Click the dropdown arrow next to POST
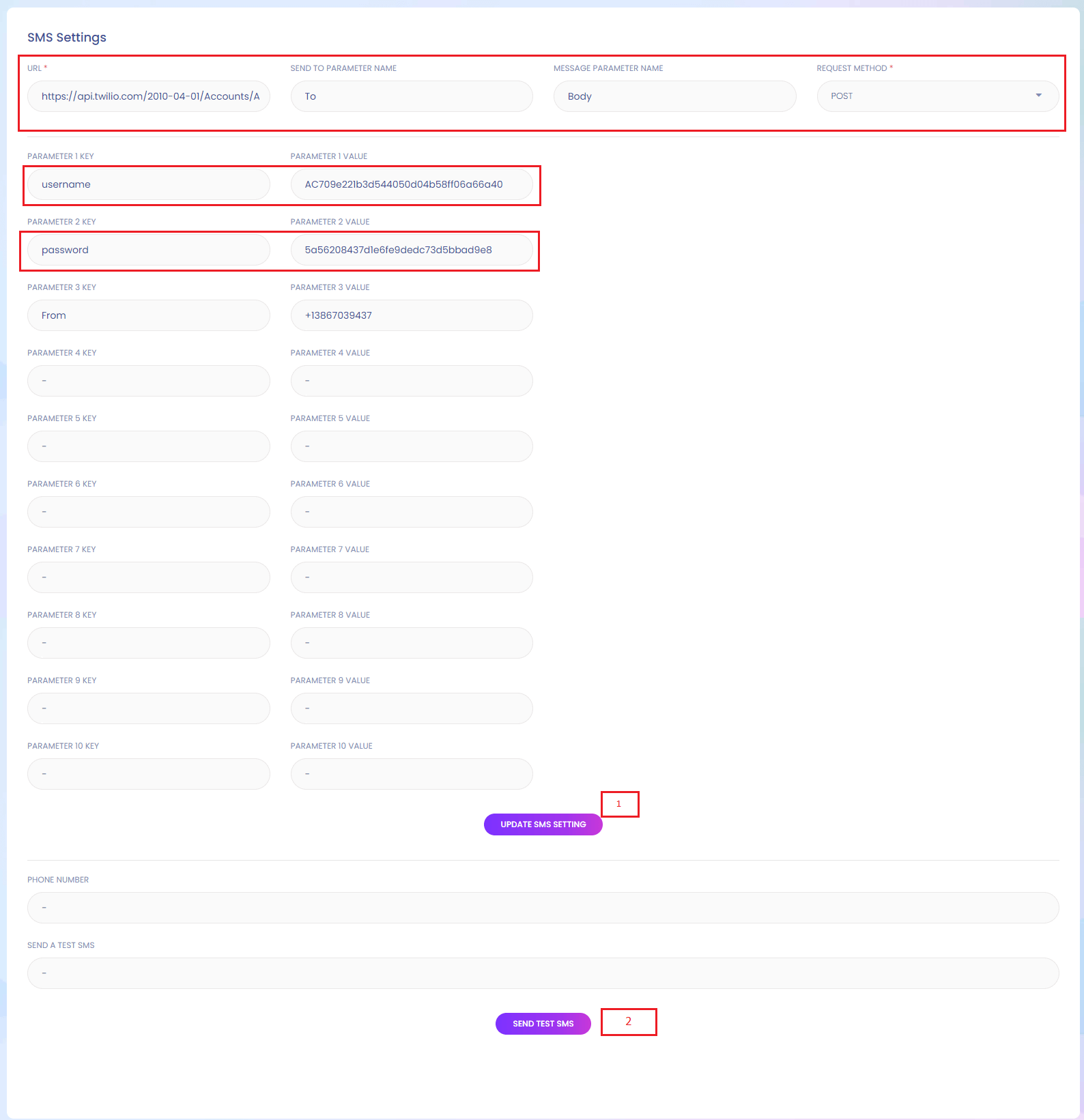 (x=1038, y=96)
